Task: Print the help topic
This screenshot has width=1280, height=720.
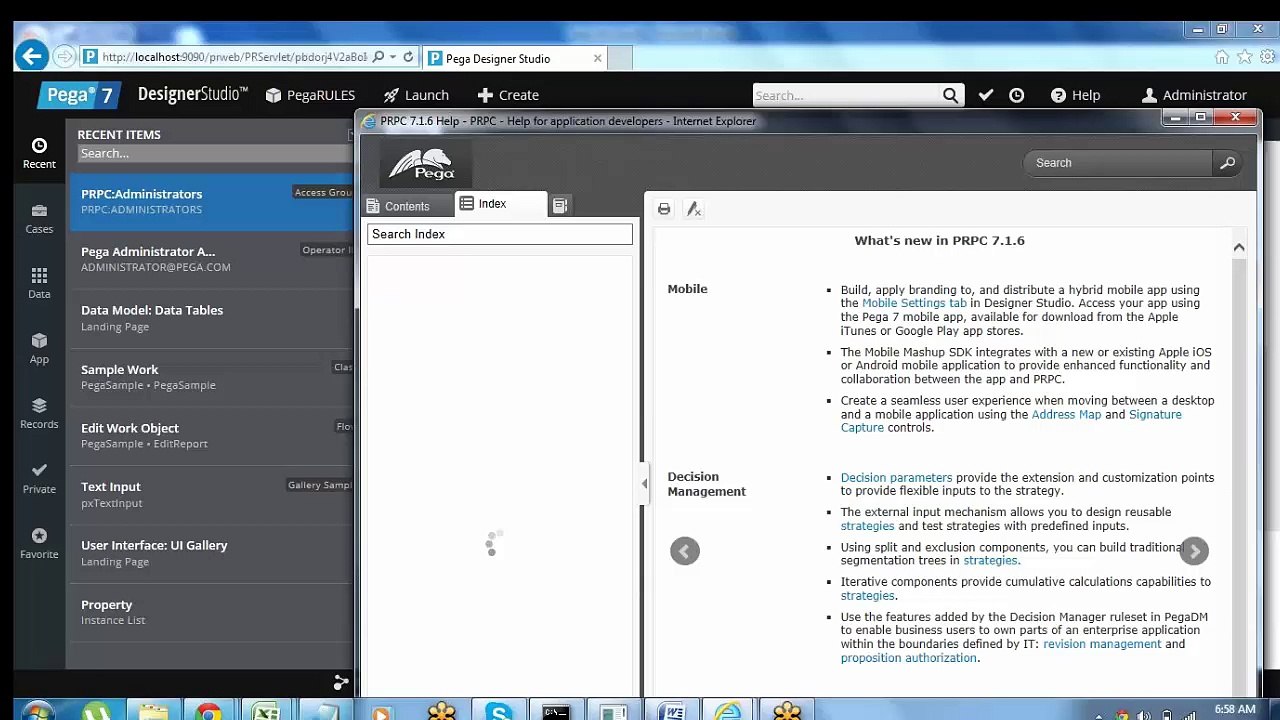Action: (664, 209)
